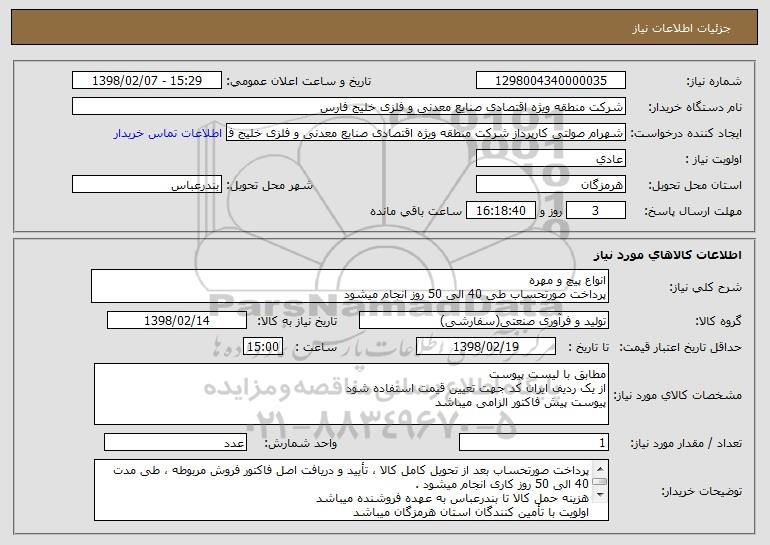Click the label ایجاد کننده درخواست

coord(686,134)
